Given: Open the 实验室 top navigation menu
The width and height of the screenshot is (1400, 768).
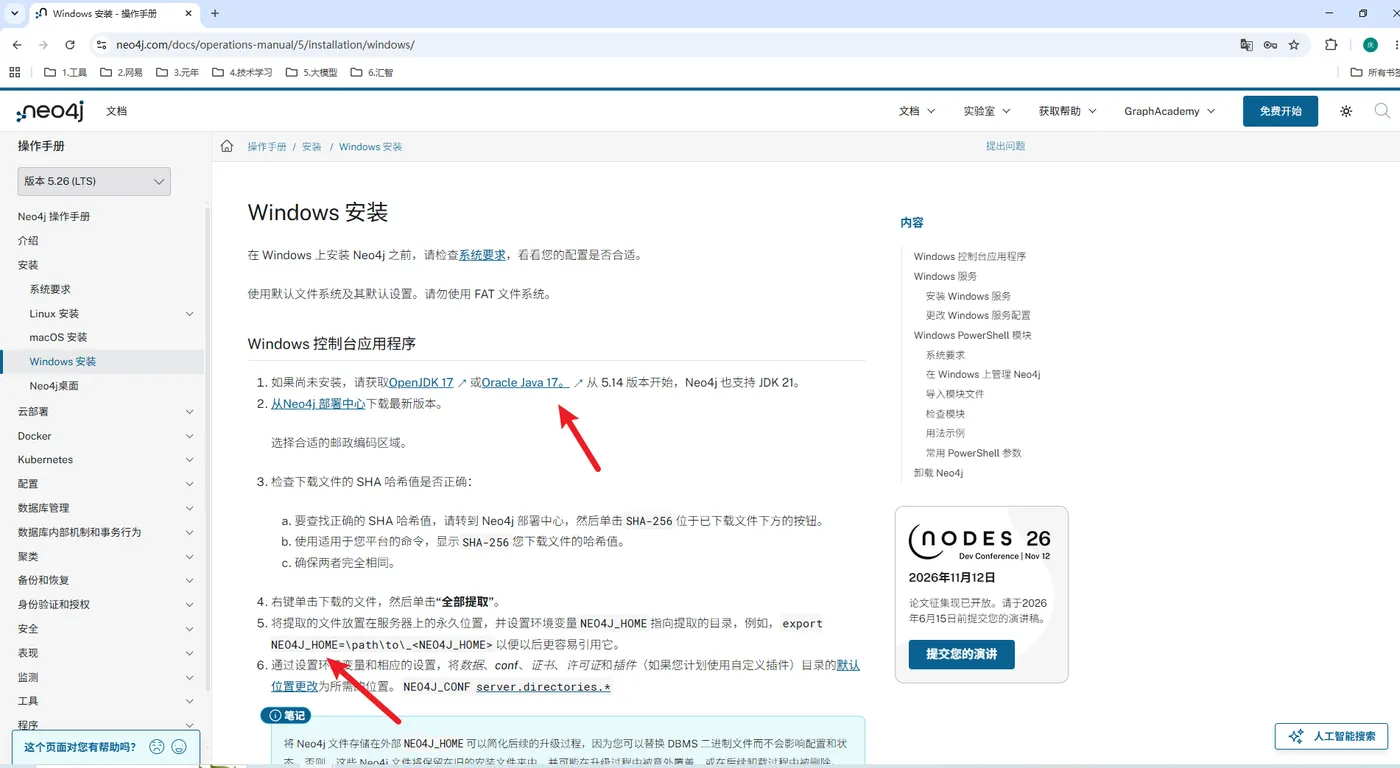Looking at the screenshot, I should click(x=987, y=111).
